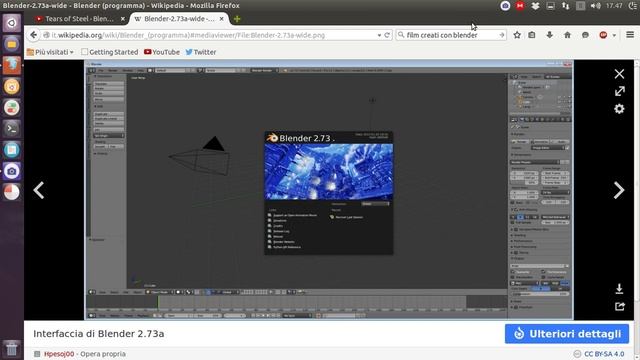Image resolution: width=640 pixels, height=360 pixels.
Task: Open Ubuntu Dash from launcher
Action: point(11,23)
